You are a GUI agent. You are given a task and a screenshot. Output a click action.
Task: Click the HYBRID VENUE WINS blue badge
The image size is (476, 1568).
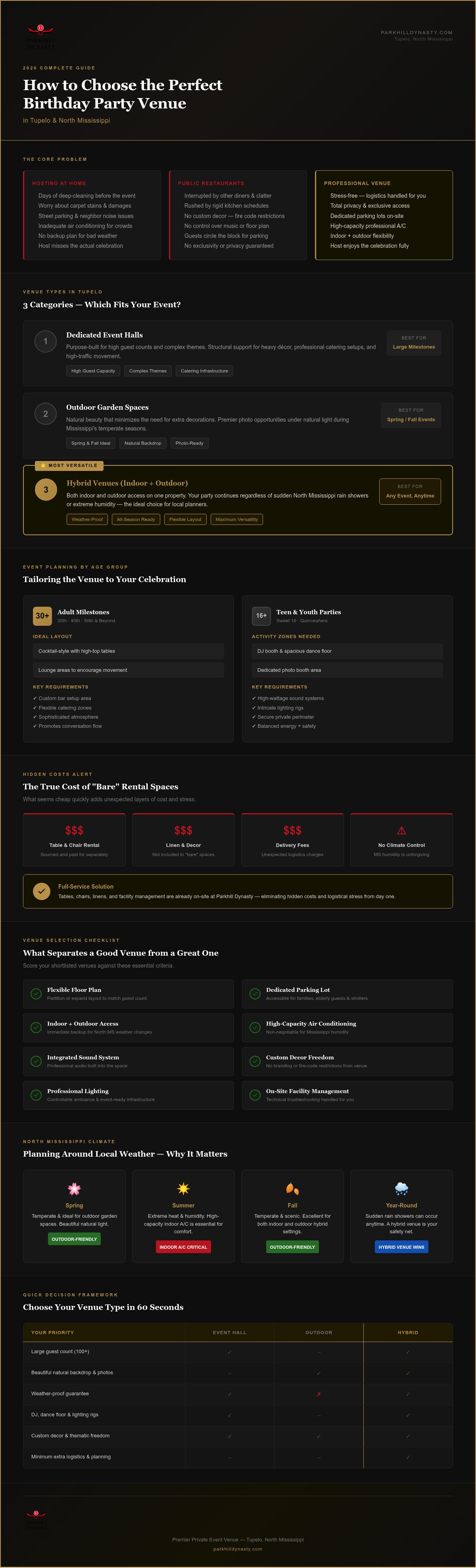[x=401, y=1247]
